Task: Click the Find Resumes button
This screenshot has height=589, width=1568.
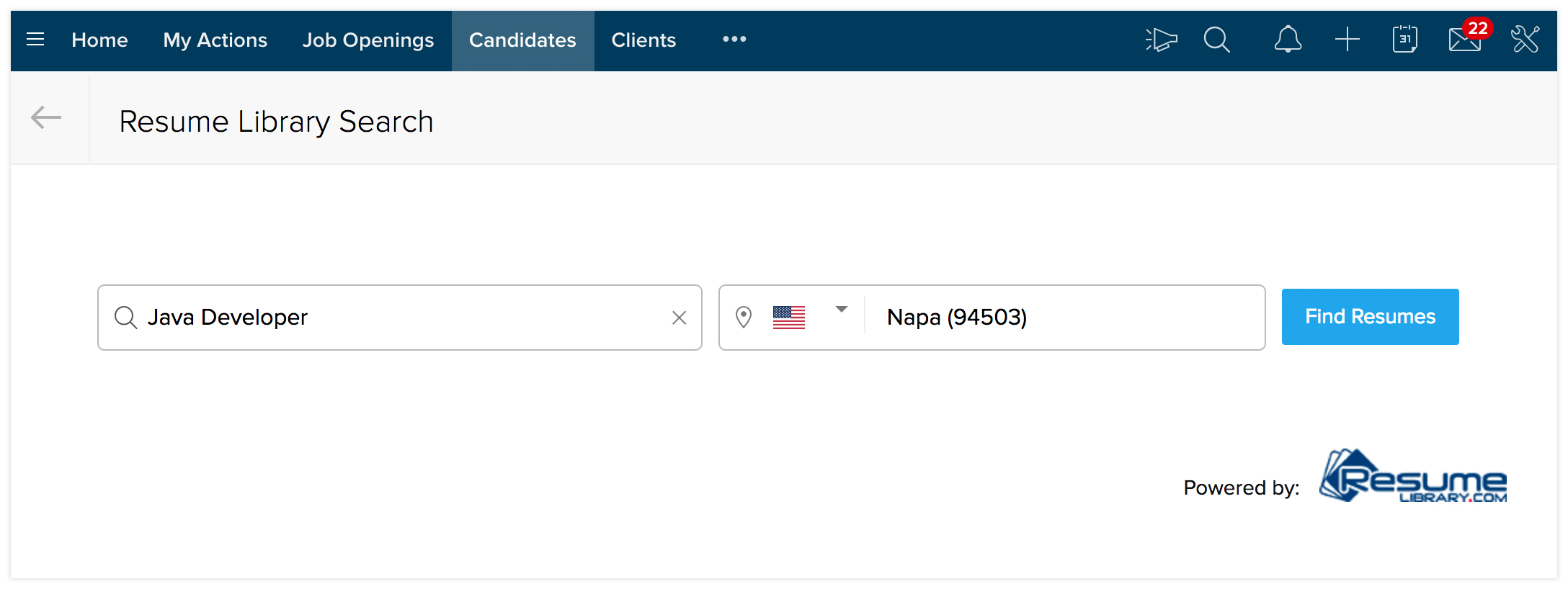Action: [1370, 317]
